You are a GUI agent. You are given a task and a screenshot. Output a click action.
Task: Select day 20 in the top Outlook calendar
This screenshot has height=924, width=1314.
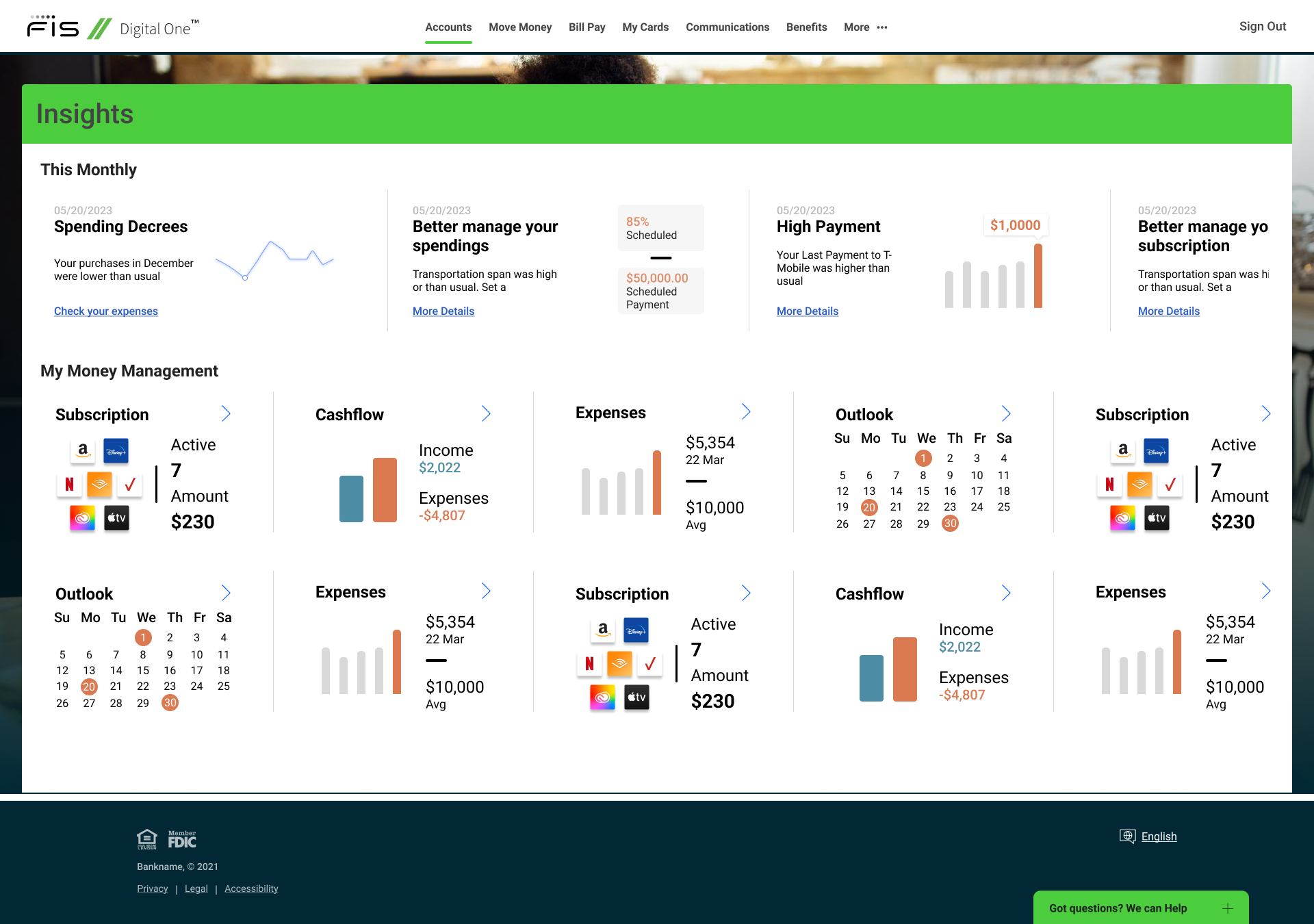click(869, 507)
